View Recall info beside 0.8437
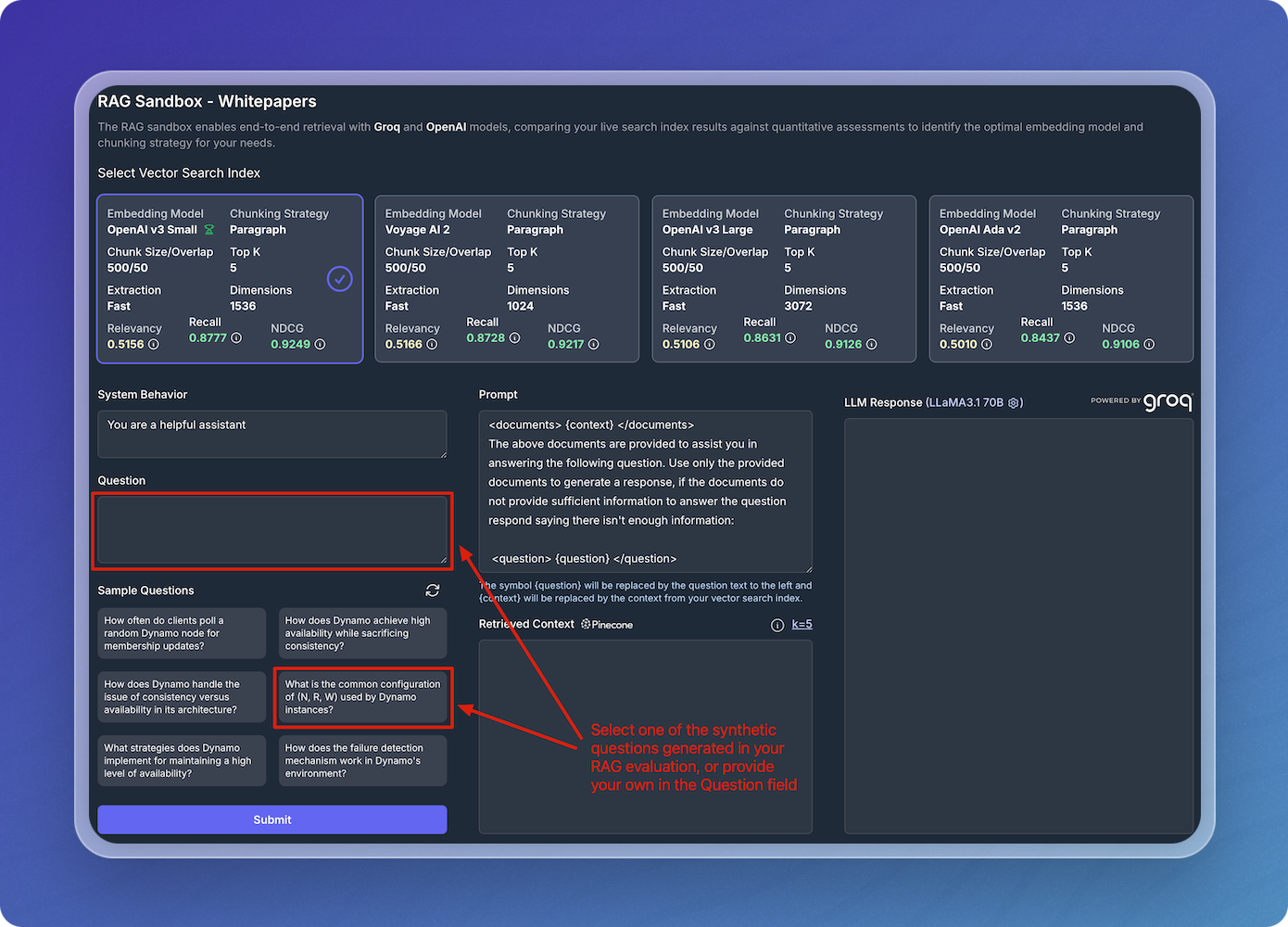The height and width of the screenshot is (927, 1288). [x=1069, y=337]
